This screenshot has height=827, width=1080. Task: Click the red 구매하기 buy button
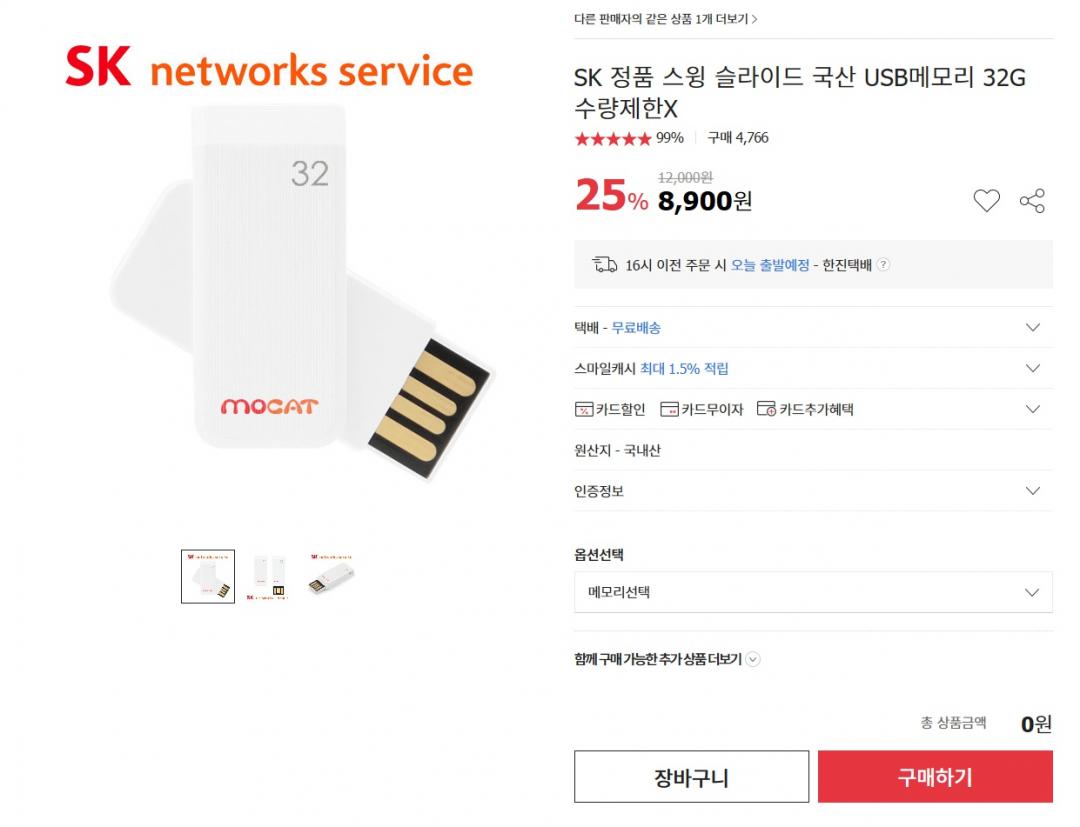[935, 777]
